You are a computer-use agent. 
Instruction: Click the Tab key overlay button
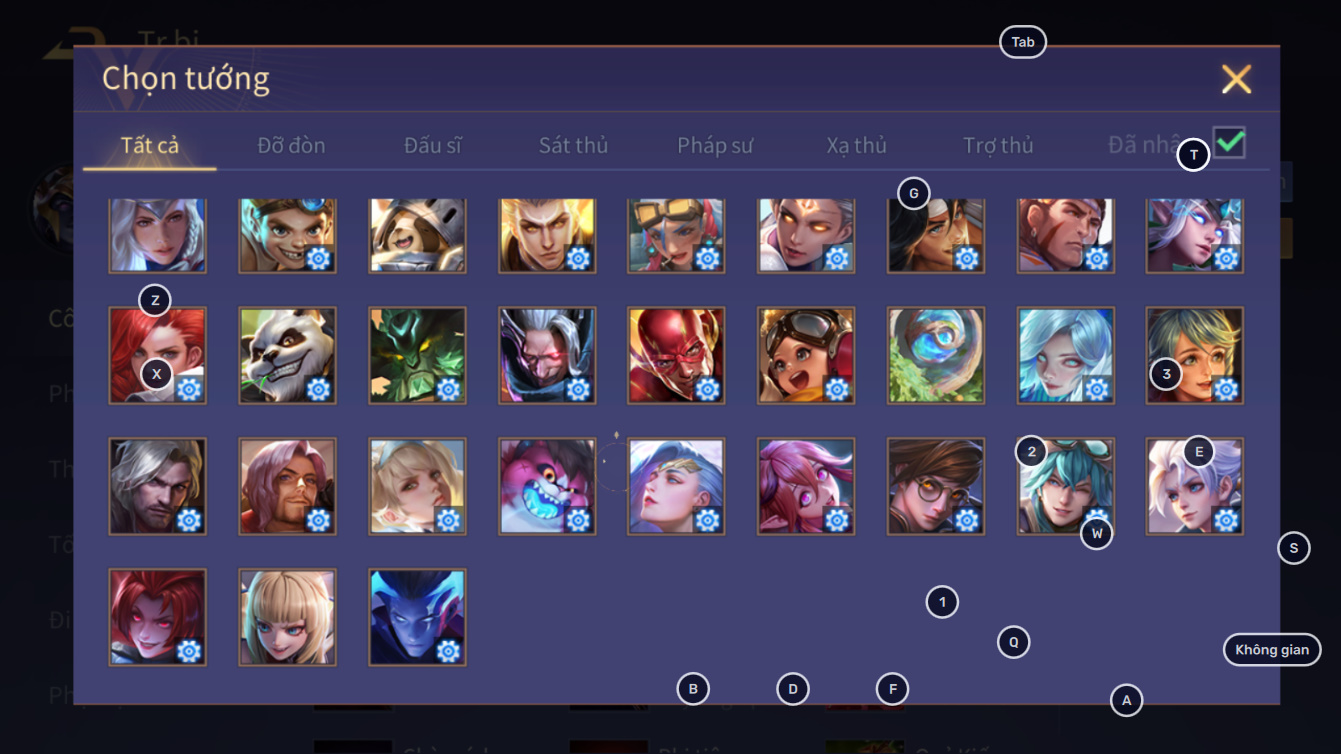(1023, 42)
